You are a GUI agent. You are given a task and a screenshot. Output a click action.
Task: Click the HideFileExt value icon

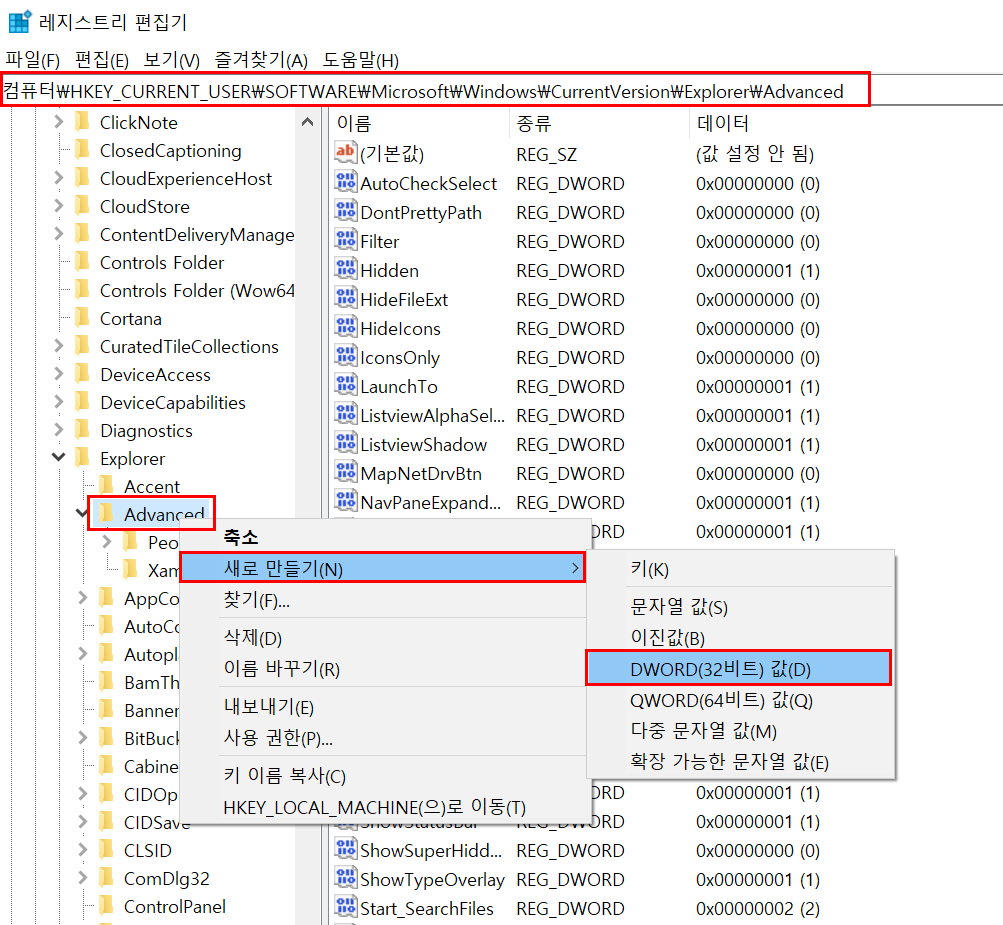(x=345, y=298)
